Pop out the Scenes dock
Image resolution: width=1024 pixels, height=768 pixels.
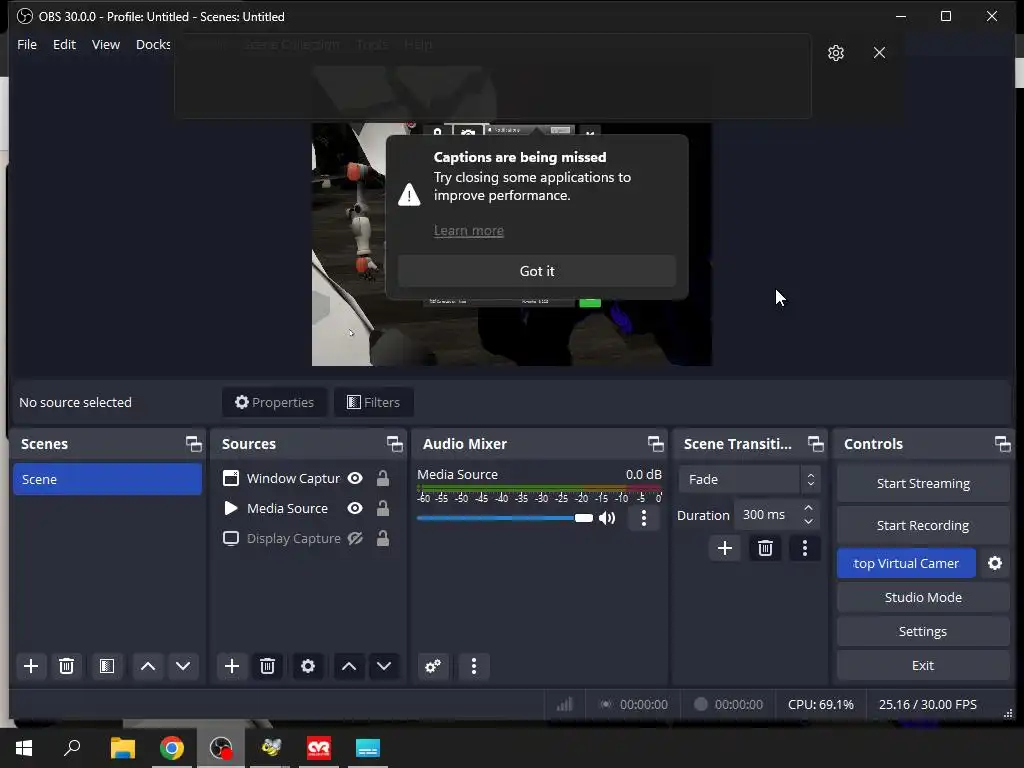pyautogui.click(x=194, y=444)
